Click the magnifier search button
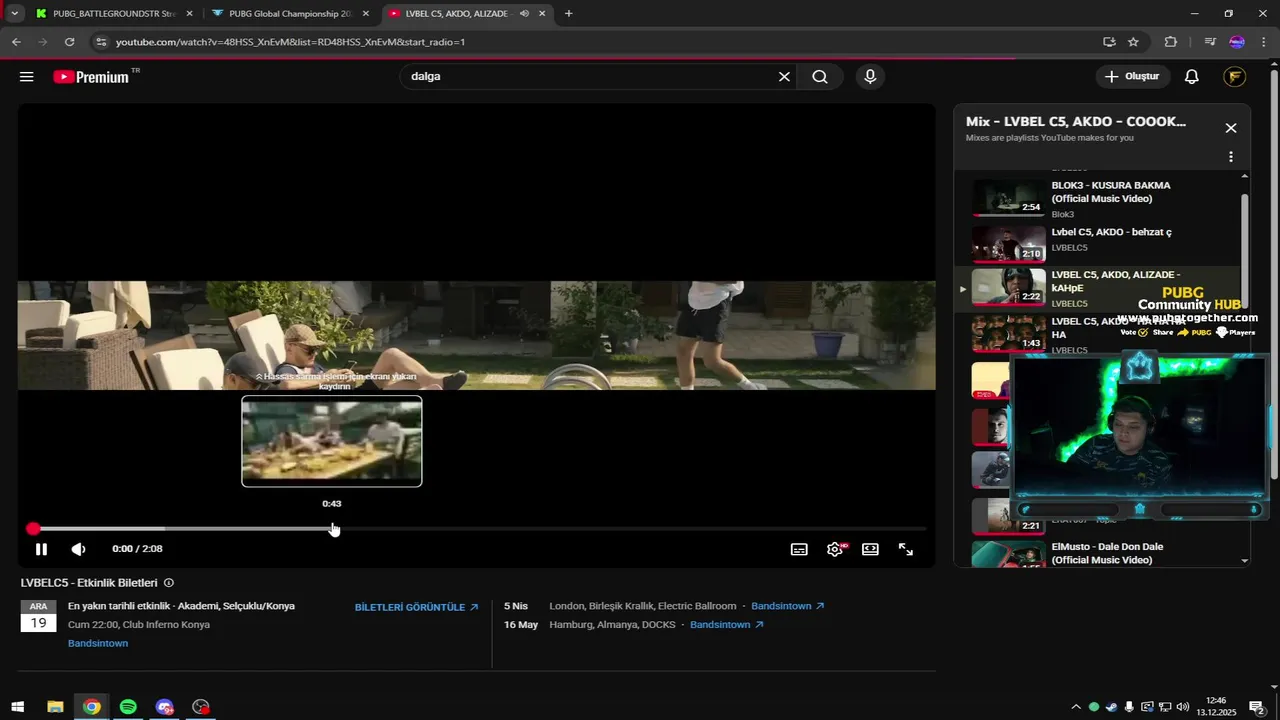This screenshot has width=1280, height=720. (820, 77)
